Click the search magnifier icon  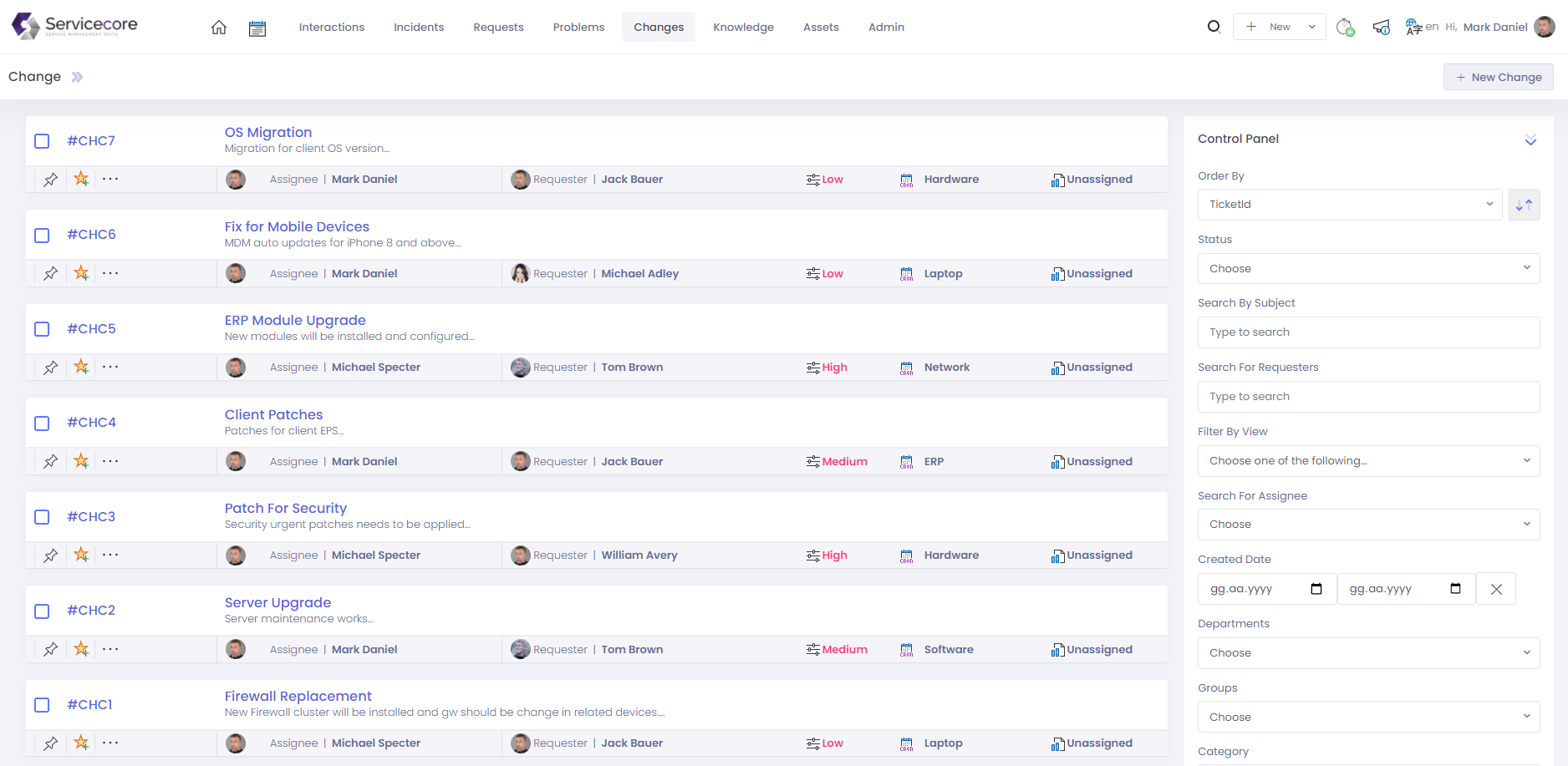(1214, 27)
